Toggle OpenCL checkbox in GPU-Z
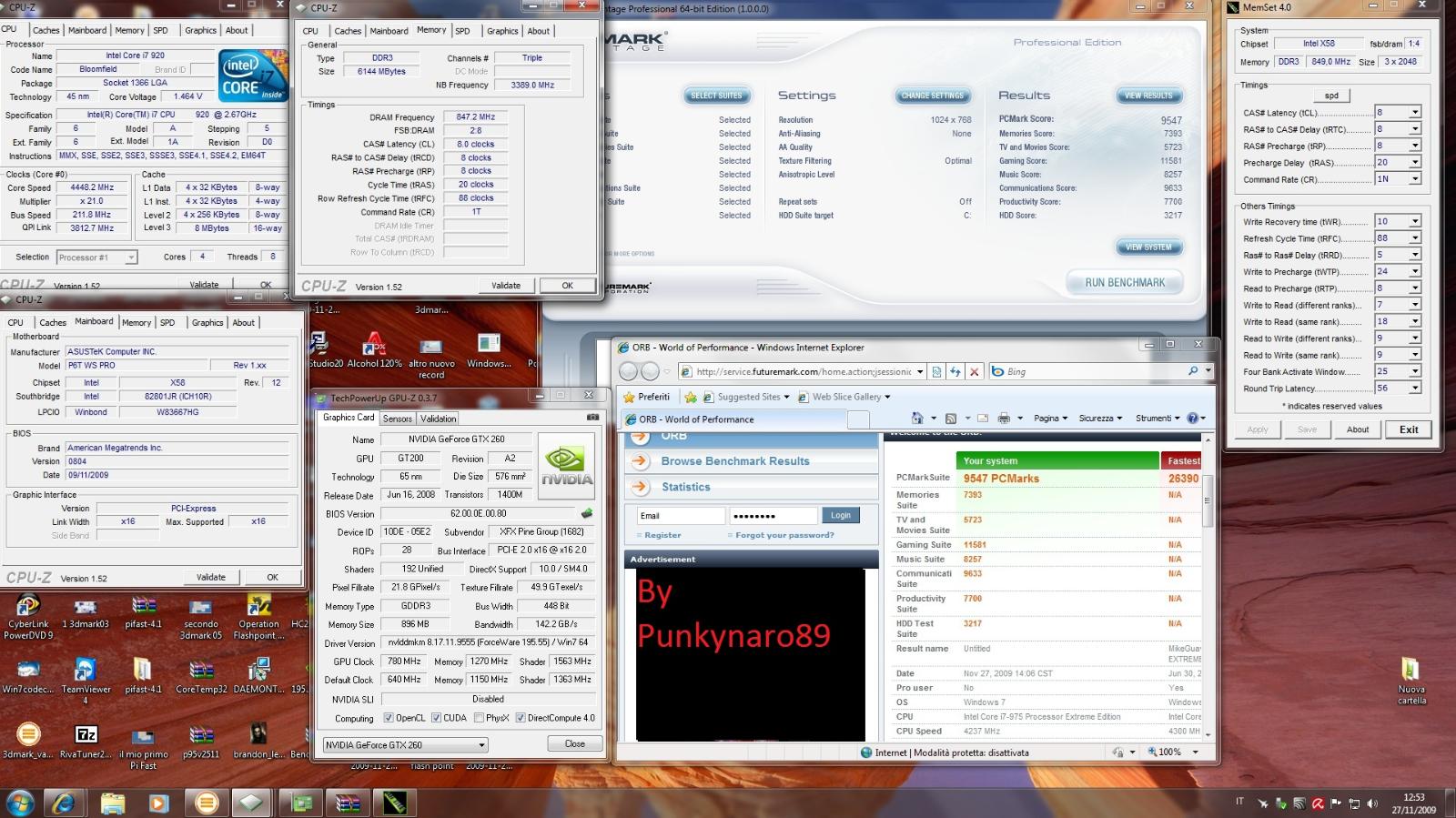Screen dimensions: 1456x818 tap(389, 718)
